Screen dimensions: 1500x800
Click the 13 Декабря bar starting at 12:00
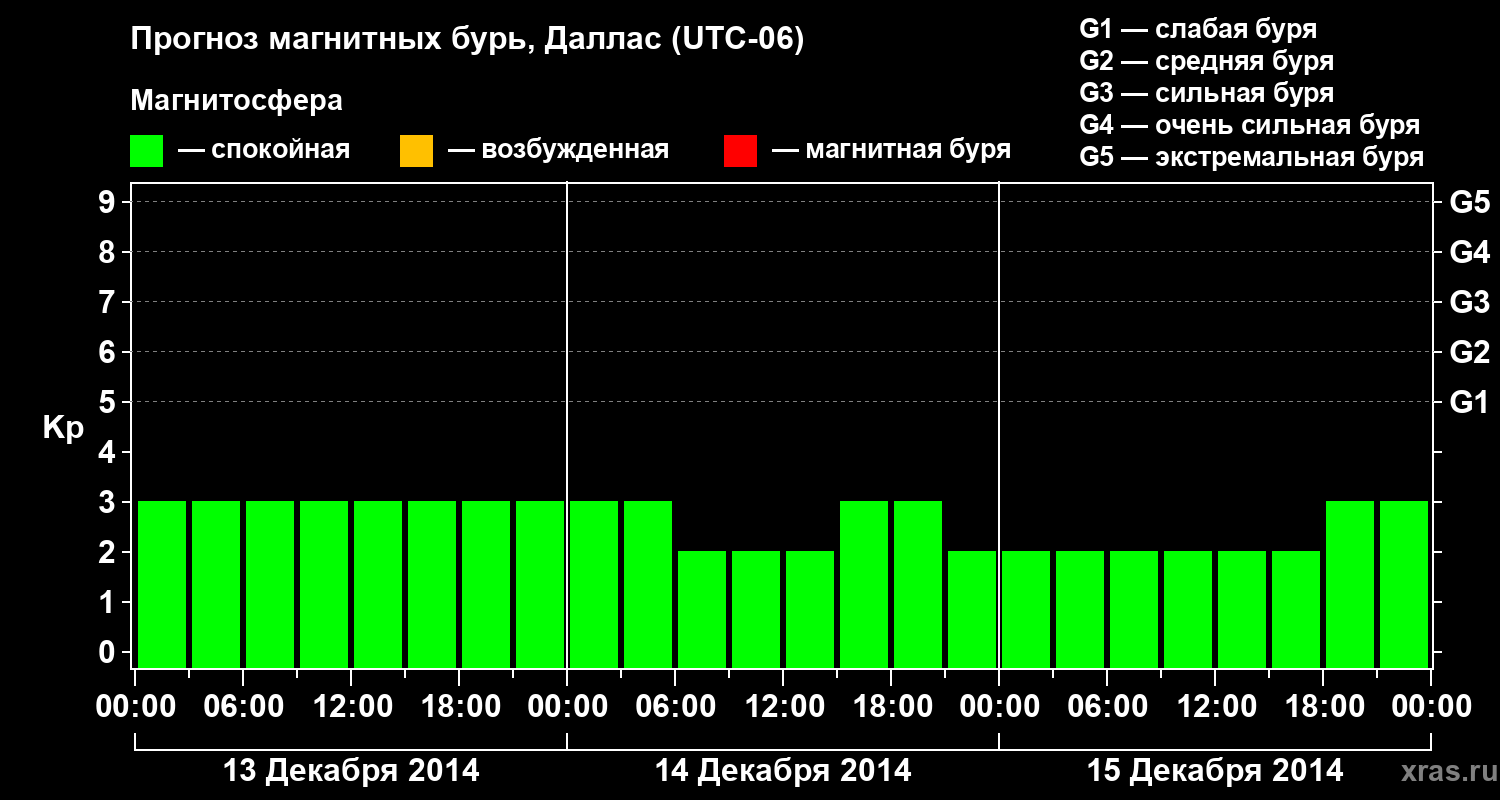[378, 584]
